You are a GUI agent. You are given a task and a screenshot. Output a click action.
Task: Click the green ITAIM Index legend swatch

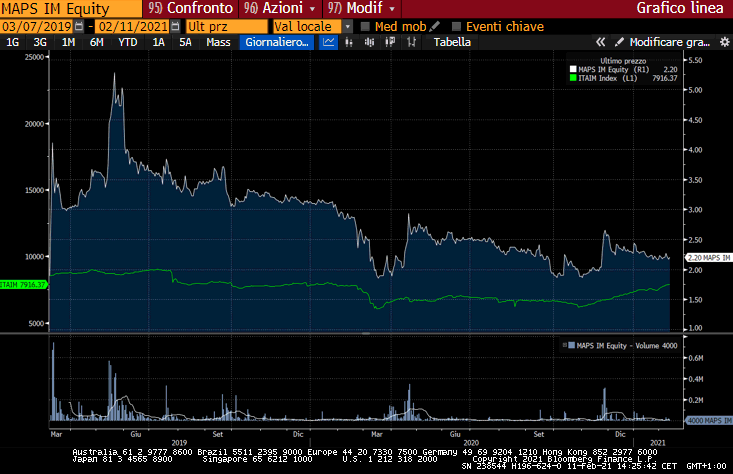tap(573, 77)
